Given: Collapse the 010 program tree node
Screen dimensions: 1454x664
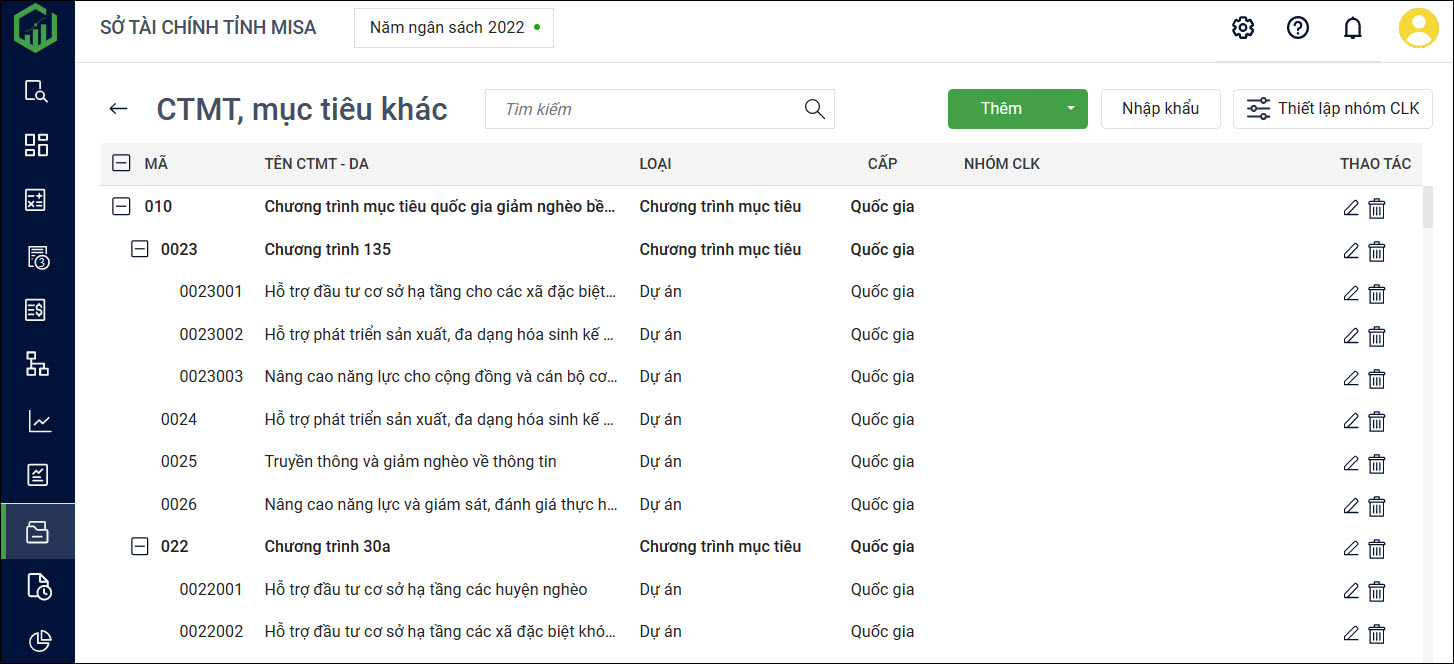Looking at the screenshot, I should click(x=121, y=207).
